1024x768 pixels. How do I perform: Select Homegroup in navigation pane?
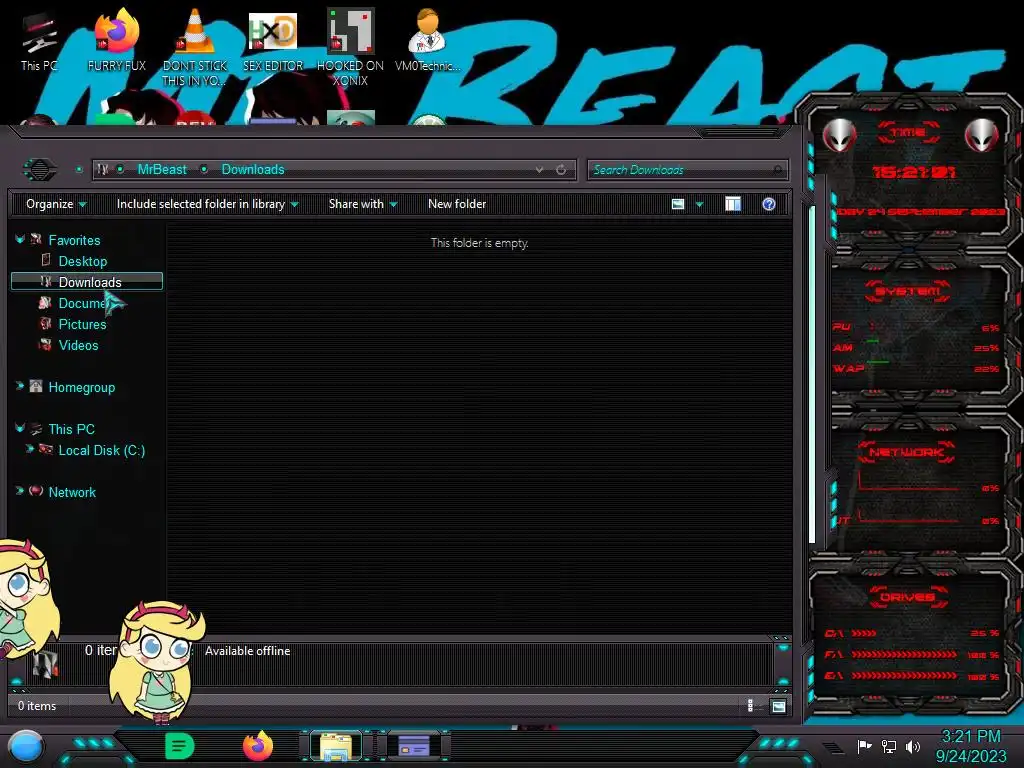(x=82, y=387)
